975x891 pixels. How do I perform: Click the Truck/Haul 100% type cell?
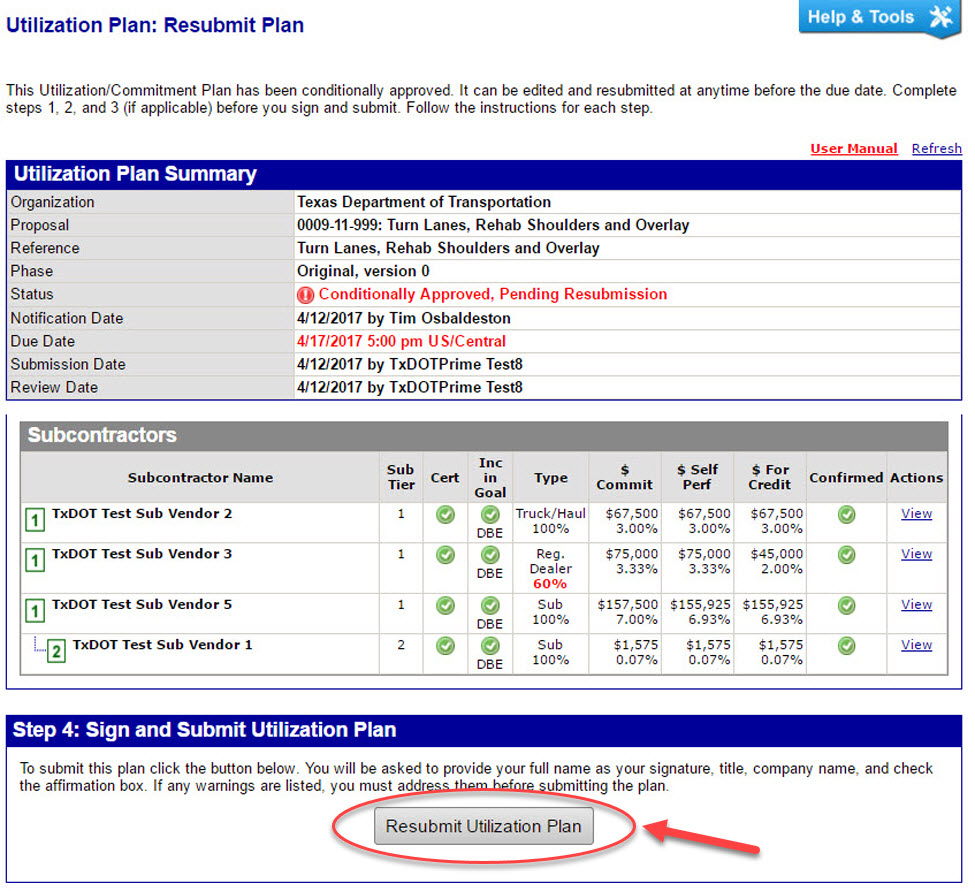point(551,521)
